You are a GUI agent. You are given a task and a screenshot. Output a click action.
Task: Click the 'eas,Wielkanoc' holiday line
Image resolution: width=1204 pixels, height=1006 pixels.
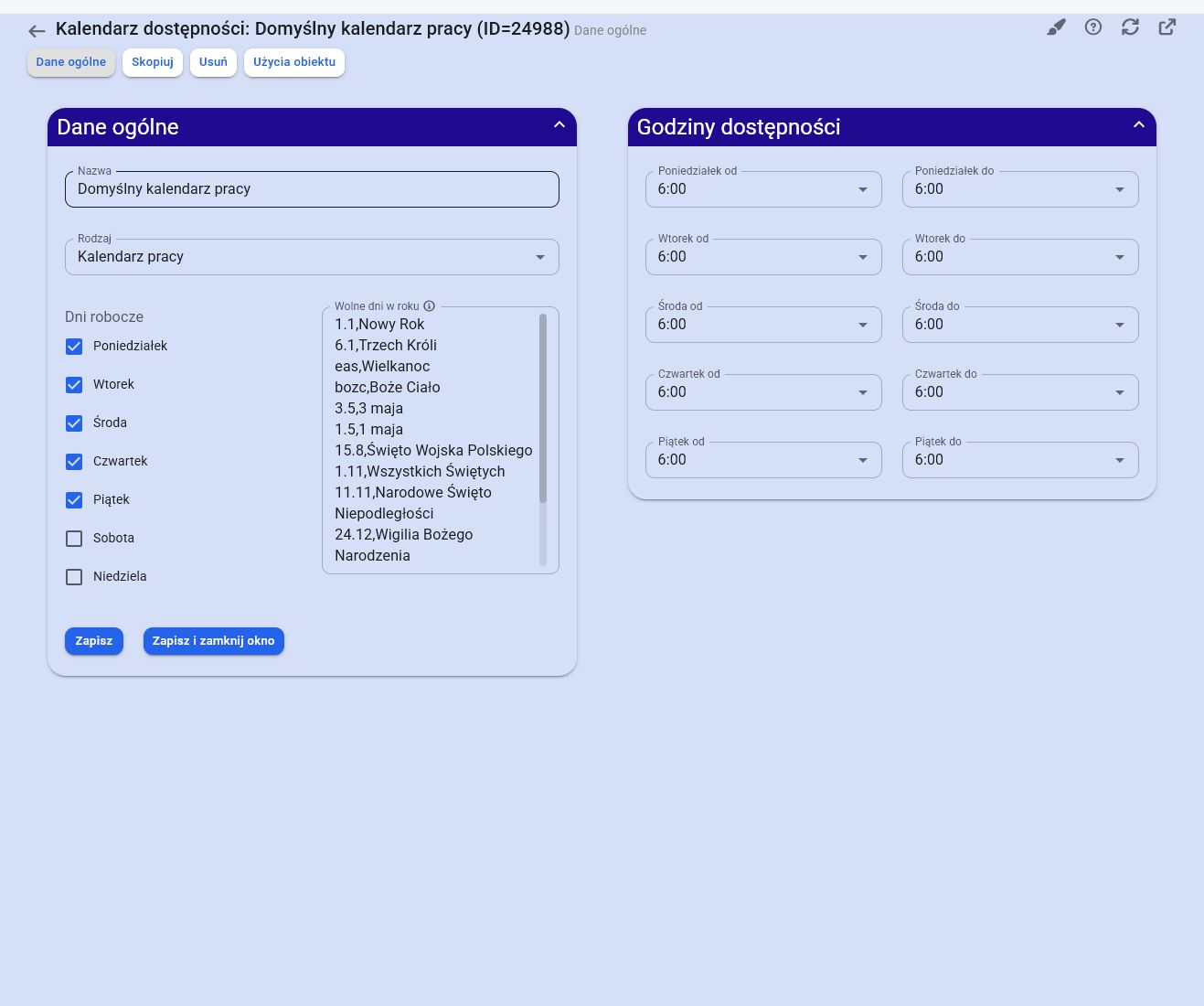(382, 367)
